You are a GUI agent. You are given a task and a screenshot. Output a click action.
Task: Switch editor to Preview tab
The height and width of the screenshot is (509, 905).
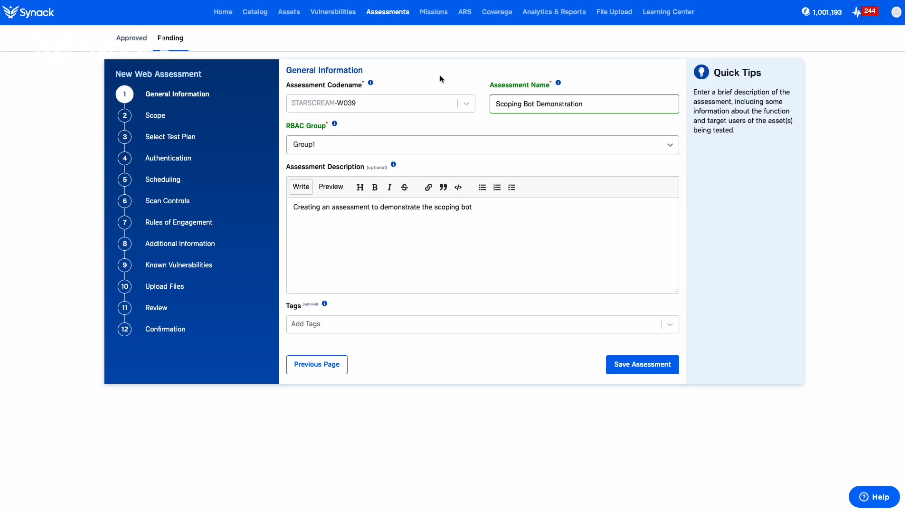331,187
